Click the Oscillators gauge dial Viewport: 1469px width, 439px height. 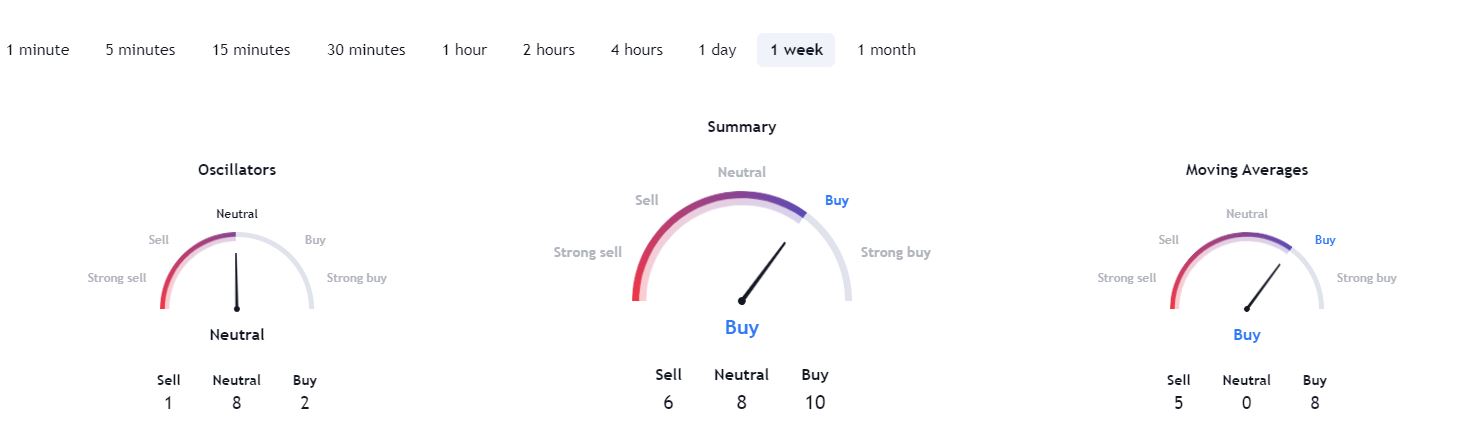coord(237,271)
